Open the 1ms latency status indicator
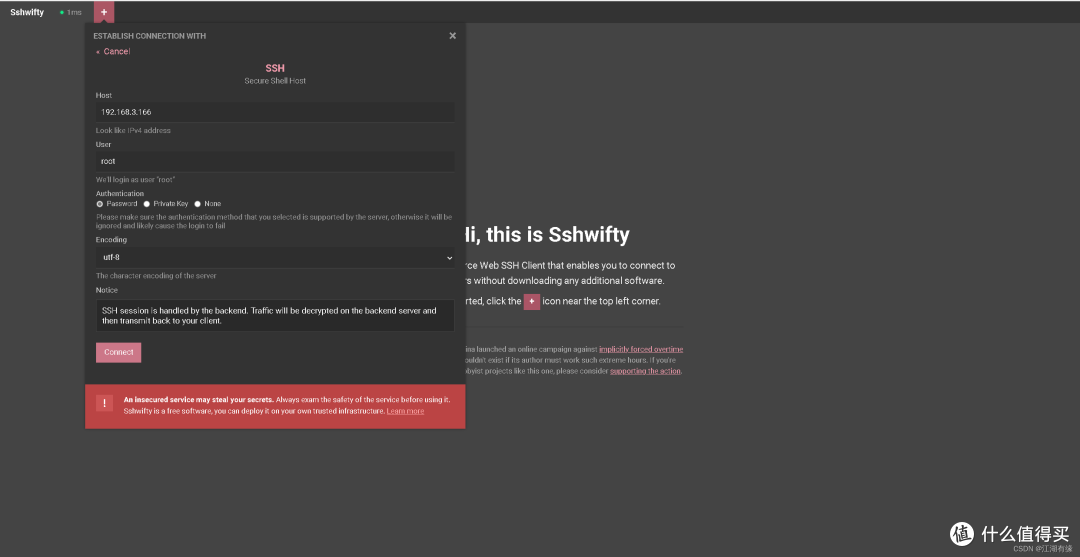1080x557 pixels. (x=70, y=12)
